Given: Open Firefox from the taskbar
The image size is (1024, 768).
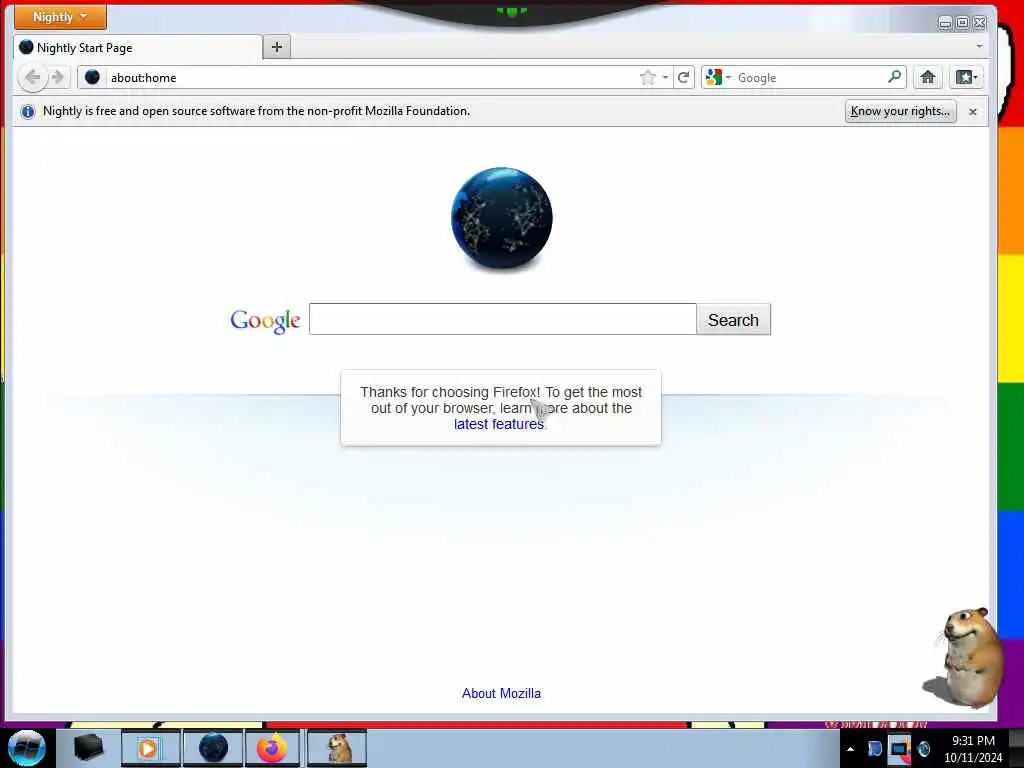Looking at the screenshot, I should 272,748.
